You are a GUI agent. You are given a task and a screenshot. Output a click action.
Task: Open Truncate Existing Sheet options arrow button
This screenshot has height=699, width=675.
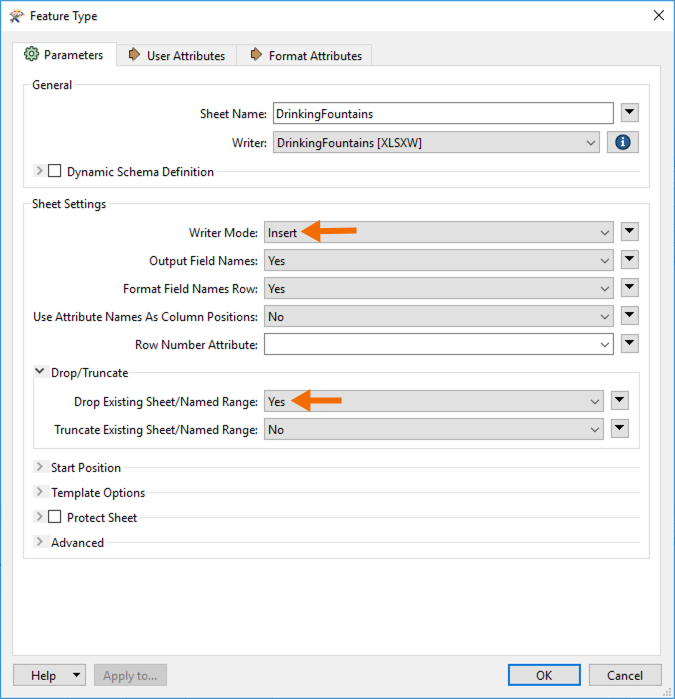[x=620, y=428]
